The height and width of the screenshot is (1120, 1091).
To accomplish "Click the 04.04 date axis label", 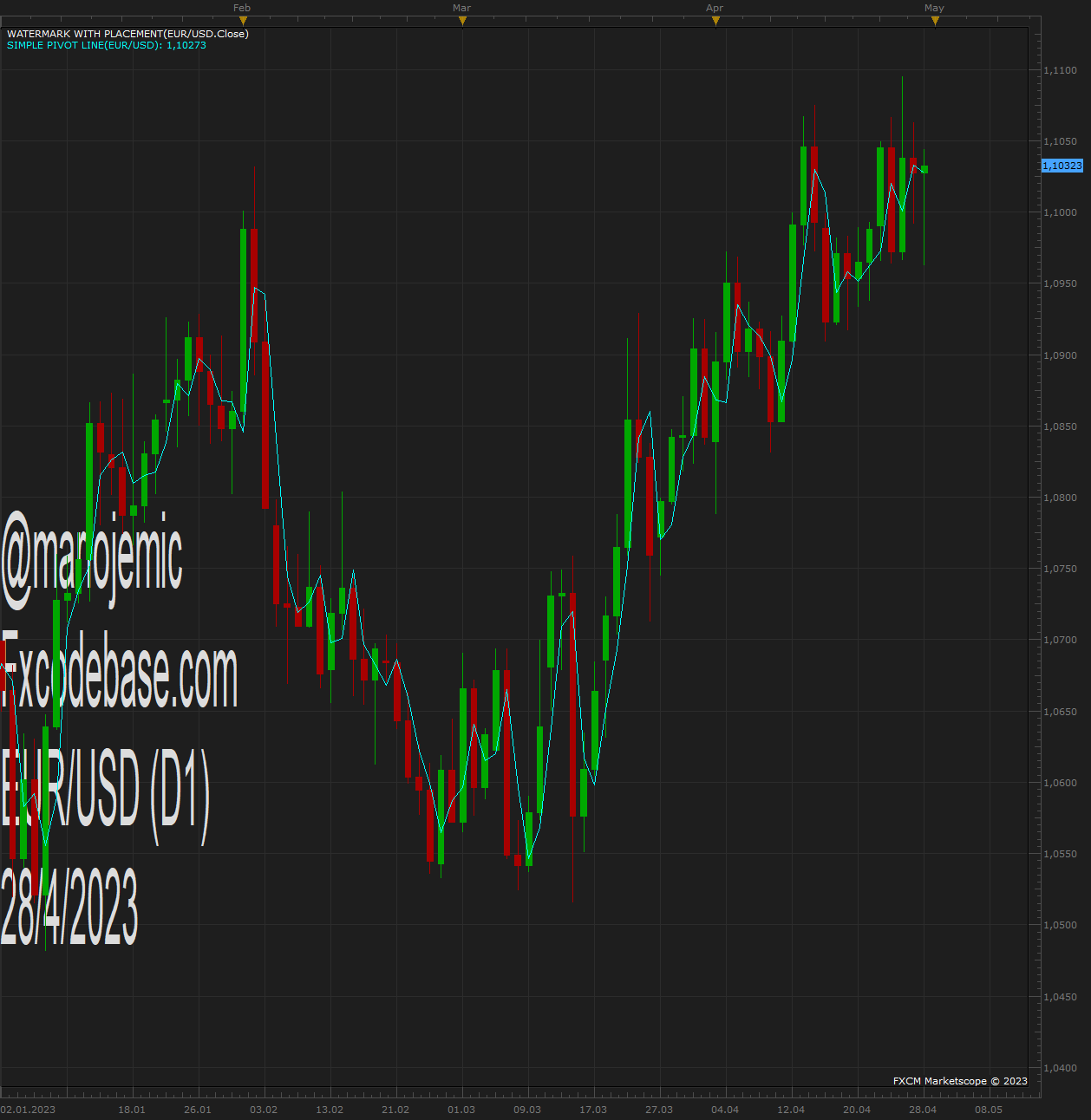I will click(x=725, y=1110).
